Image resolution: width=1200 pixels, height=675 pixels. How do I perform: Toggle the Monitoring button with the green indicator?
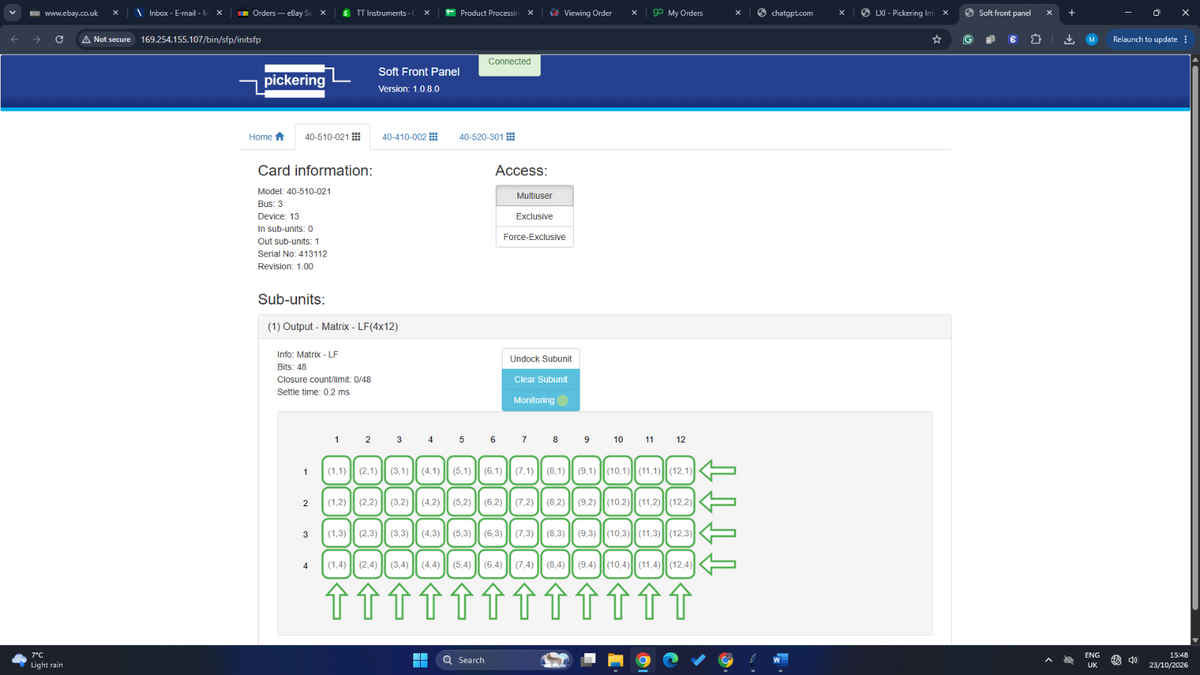coord(541,400)
